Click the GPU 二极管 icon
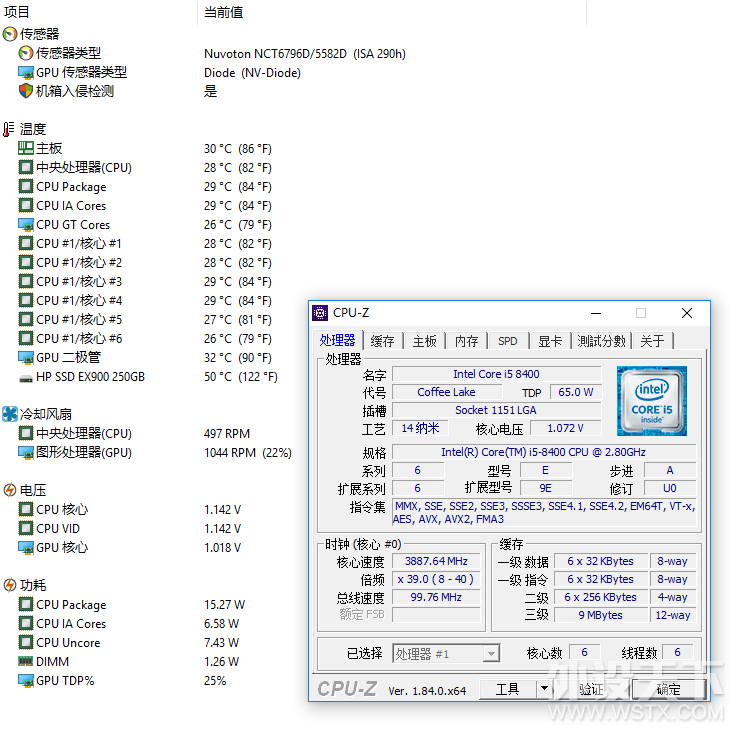743x740 pixels. 26,357
